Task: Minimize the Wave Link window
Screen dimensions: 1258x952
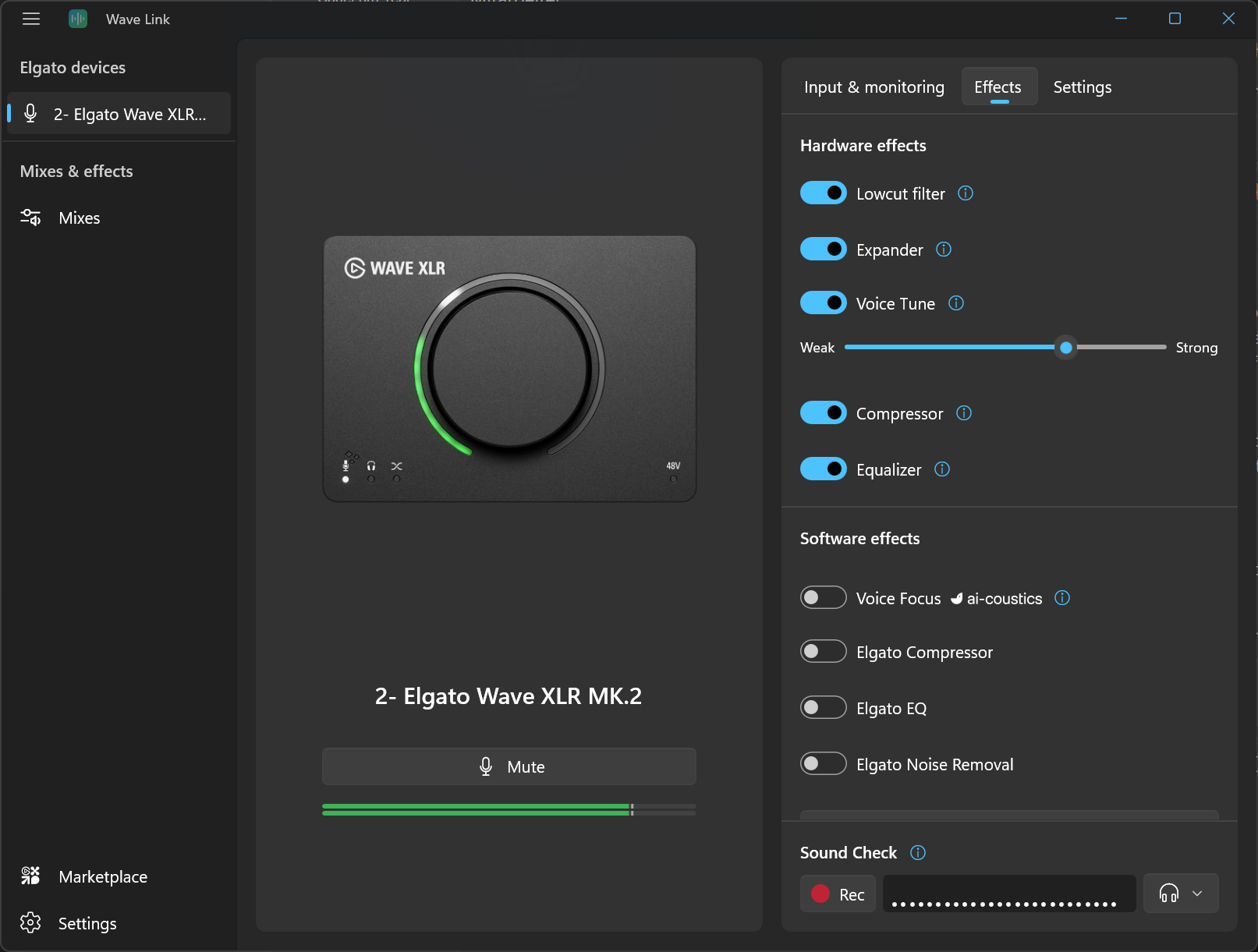Action: coord(1122,19)
